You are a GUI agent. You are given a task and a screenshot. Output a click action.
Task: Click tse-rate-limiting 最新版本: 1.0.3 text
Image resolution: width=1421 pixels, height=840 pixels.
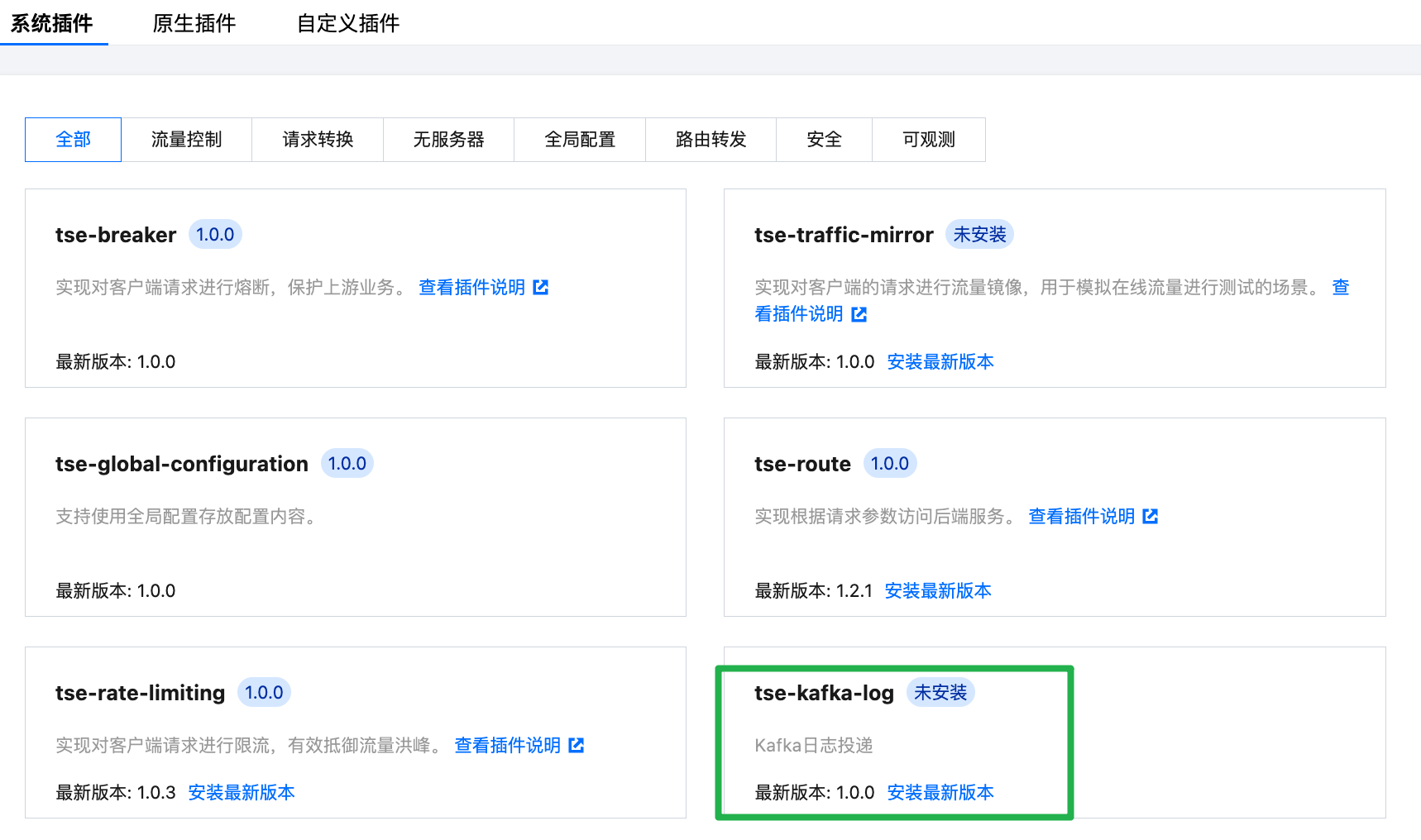click(116, 793)
